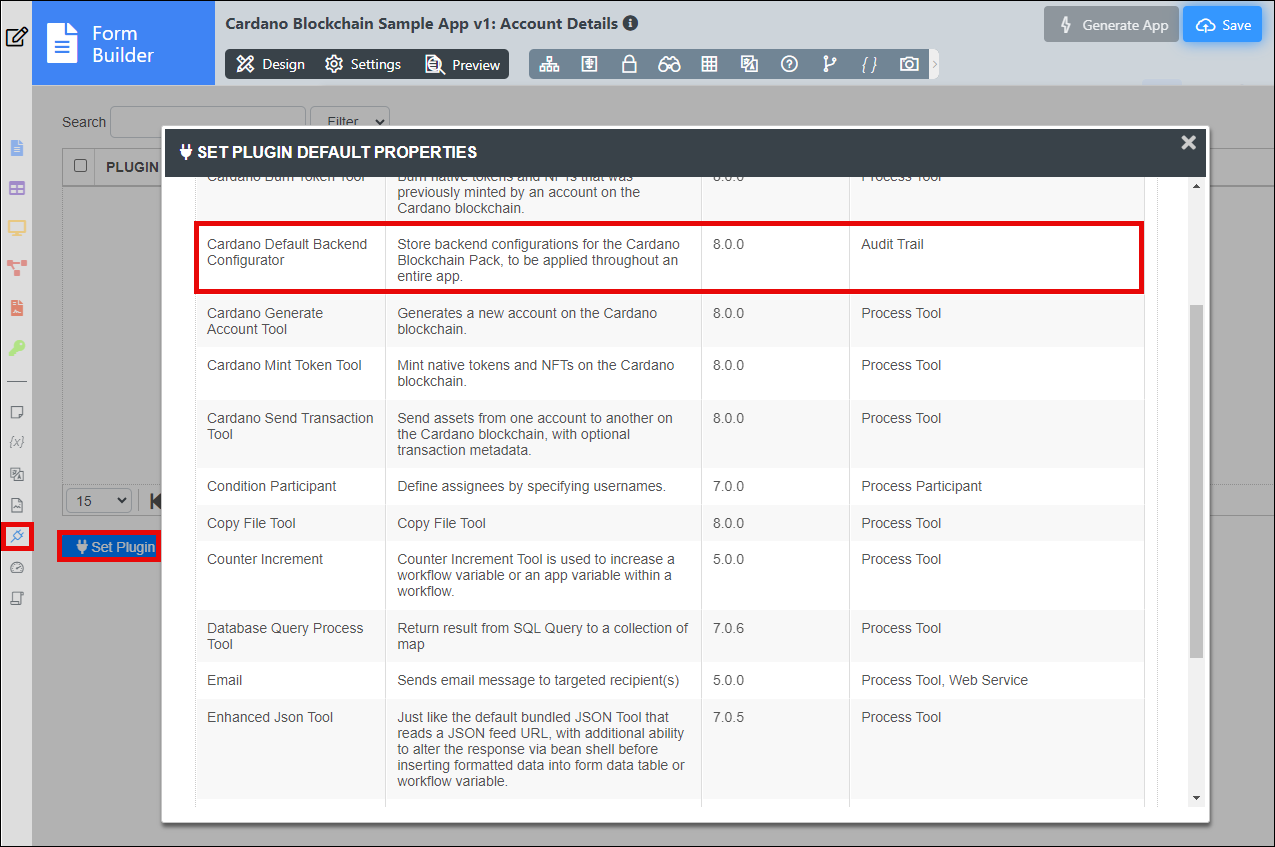
Task: Save the form with the Save button
Action: (x=1223, y=25)
